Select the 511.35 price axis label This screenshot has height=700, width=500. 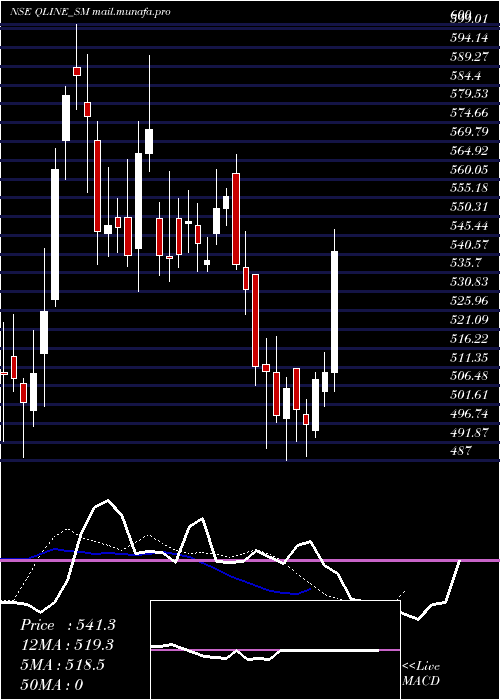[469, 357]
